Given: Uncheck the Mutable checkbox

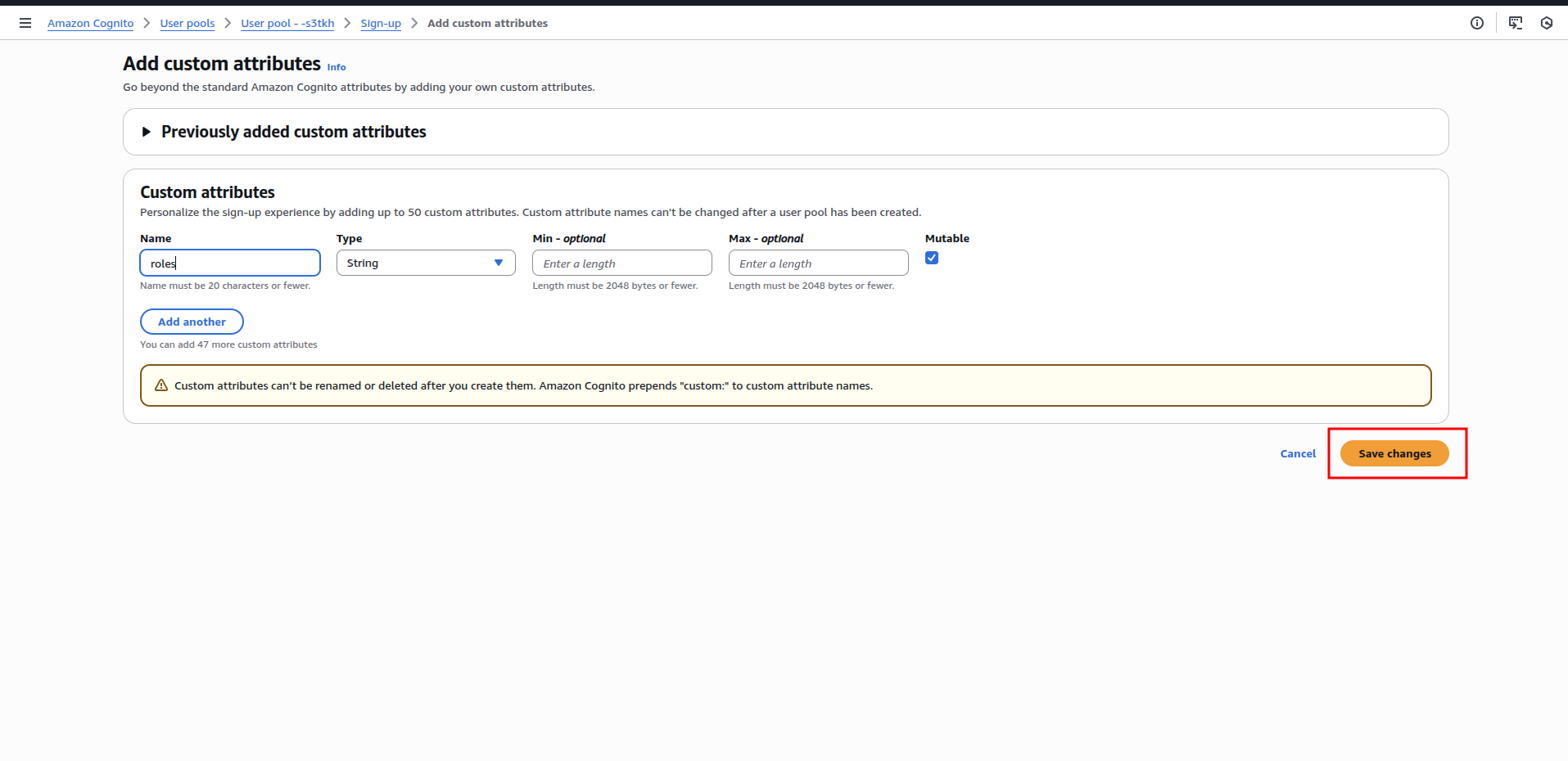Looking at the screenshot, I should (x=932, y=258).
